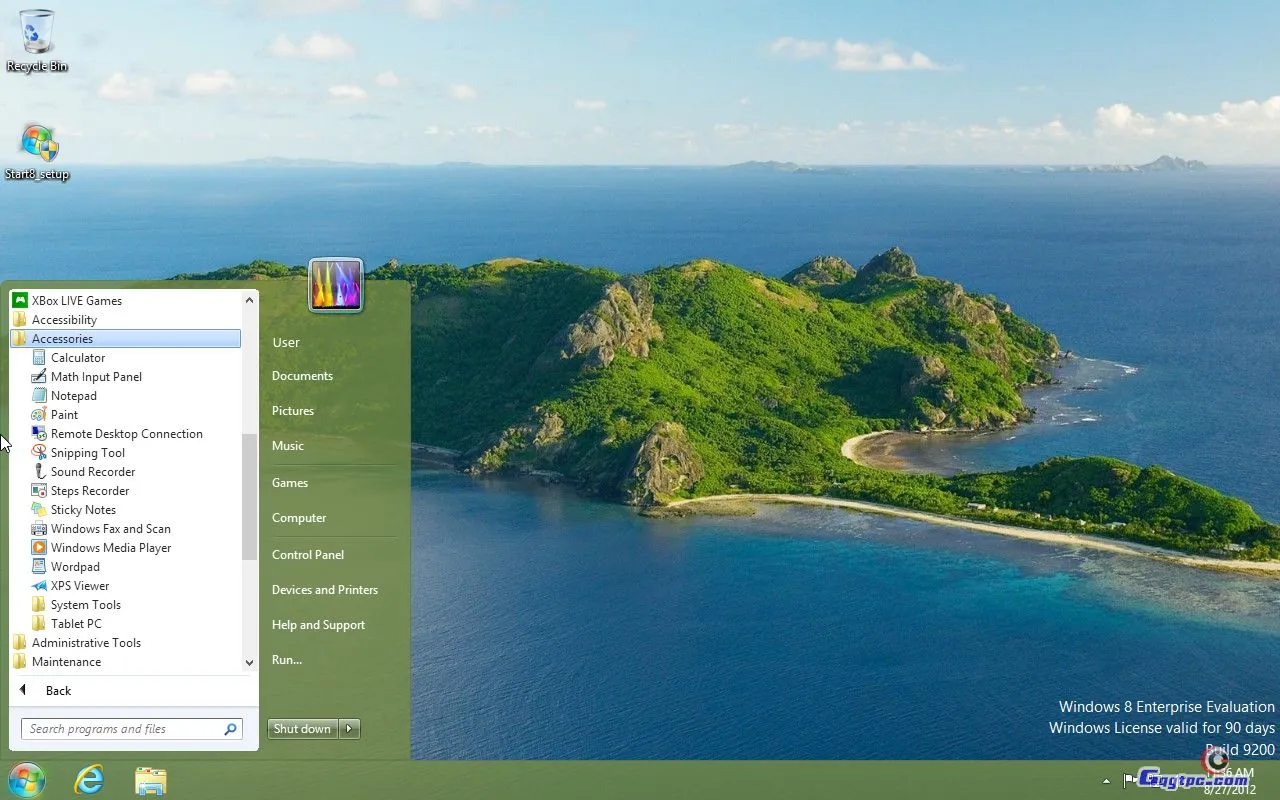Launch Remote Desktop Connection
The width and height of the screenshot is (1280, 800).
126,434
